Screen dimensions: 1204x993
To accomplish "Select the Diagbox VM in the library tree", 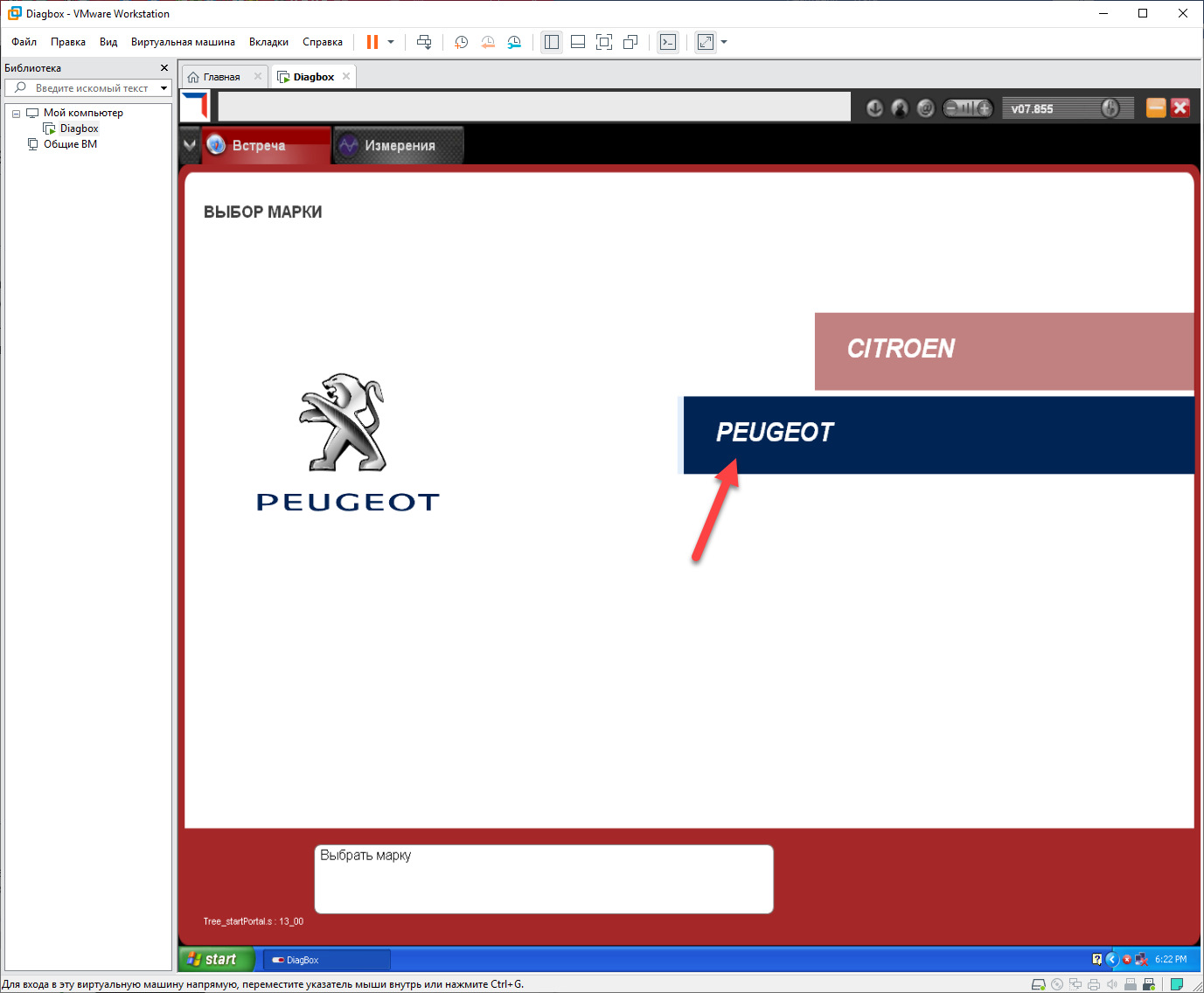I will (x=79, y=128).
